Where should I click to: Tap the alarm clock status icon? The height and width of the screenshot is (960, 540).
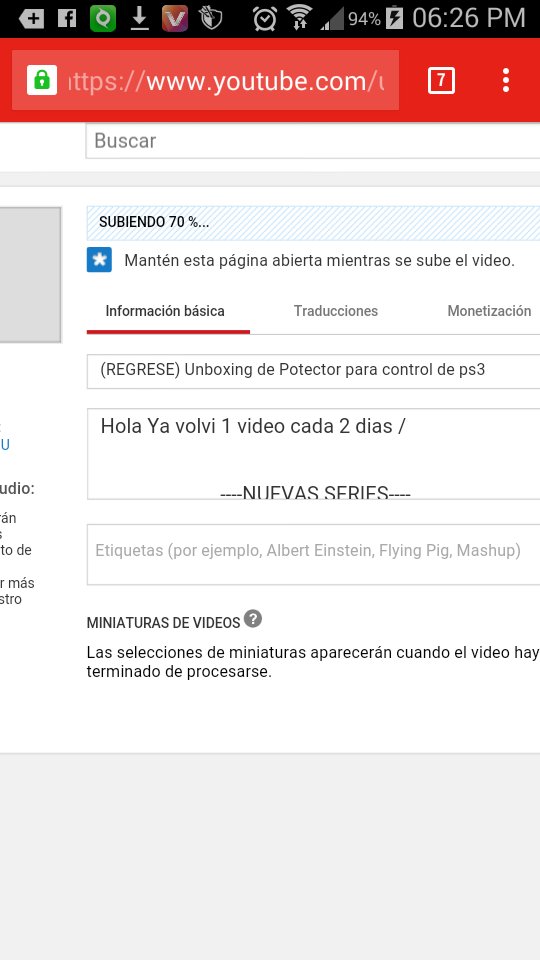264,19
